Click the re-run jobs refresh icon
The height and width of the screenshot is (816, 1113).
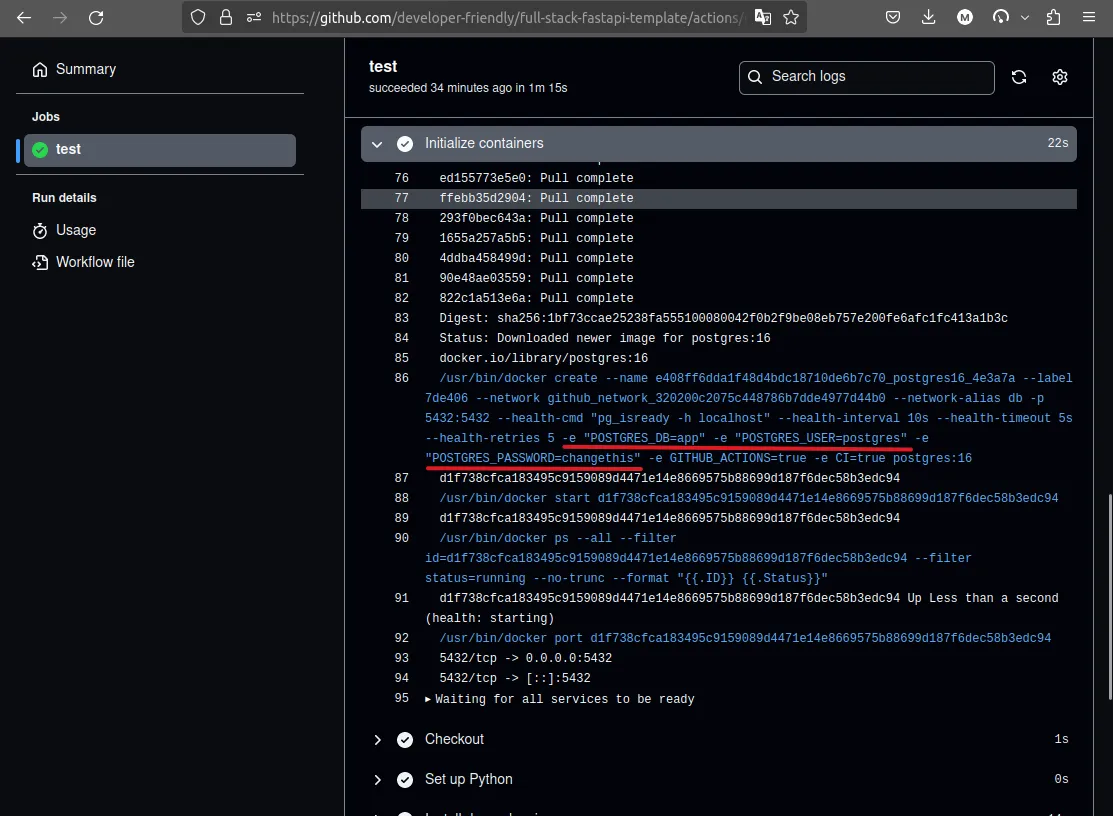[x=1019, y=77]
